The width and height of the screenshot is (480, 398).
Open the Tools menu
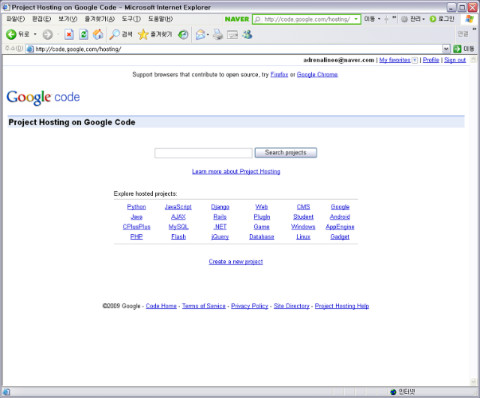[131, 19]
